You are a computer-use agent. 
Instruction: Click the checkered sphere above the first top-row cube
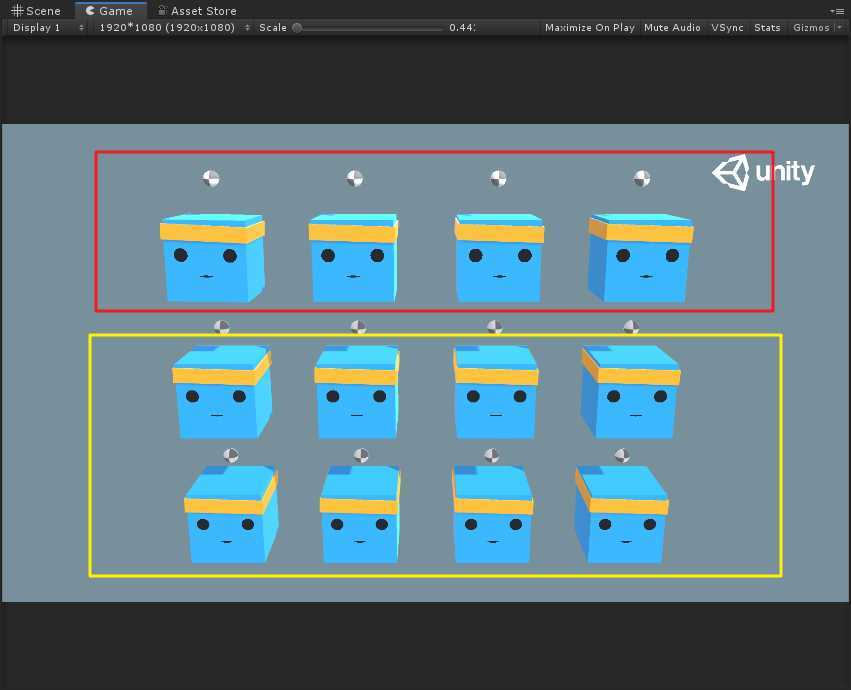tap(211, 178)
